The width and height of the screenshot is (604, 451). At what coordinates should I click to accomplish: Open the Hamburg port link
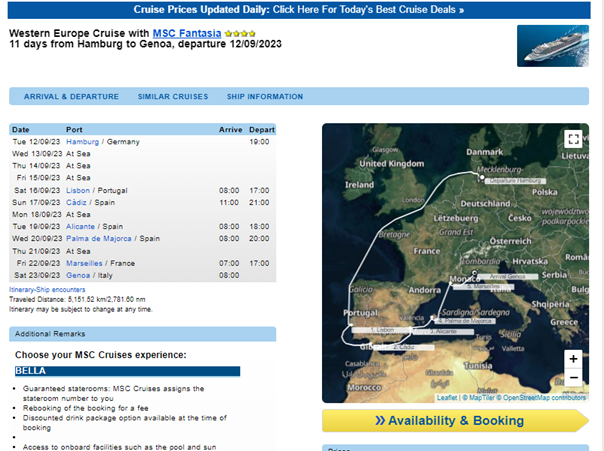[82, 142]
